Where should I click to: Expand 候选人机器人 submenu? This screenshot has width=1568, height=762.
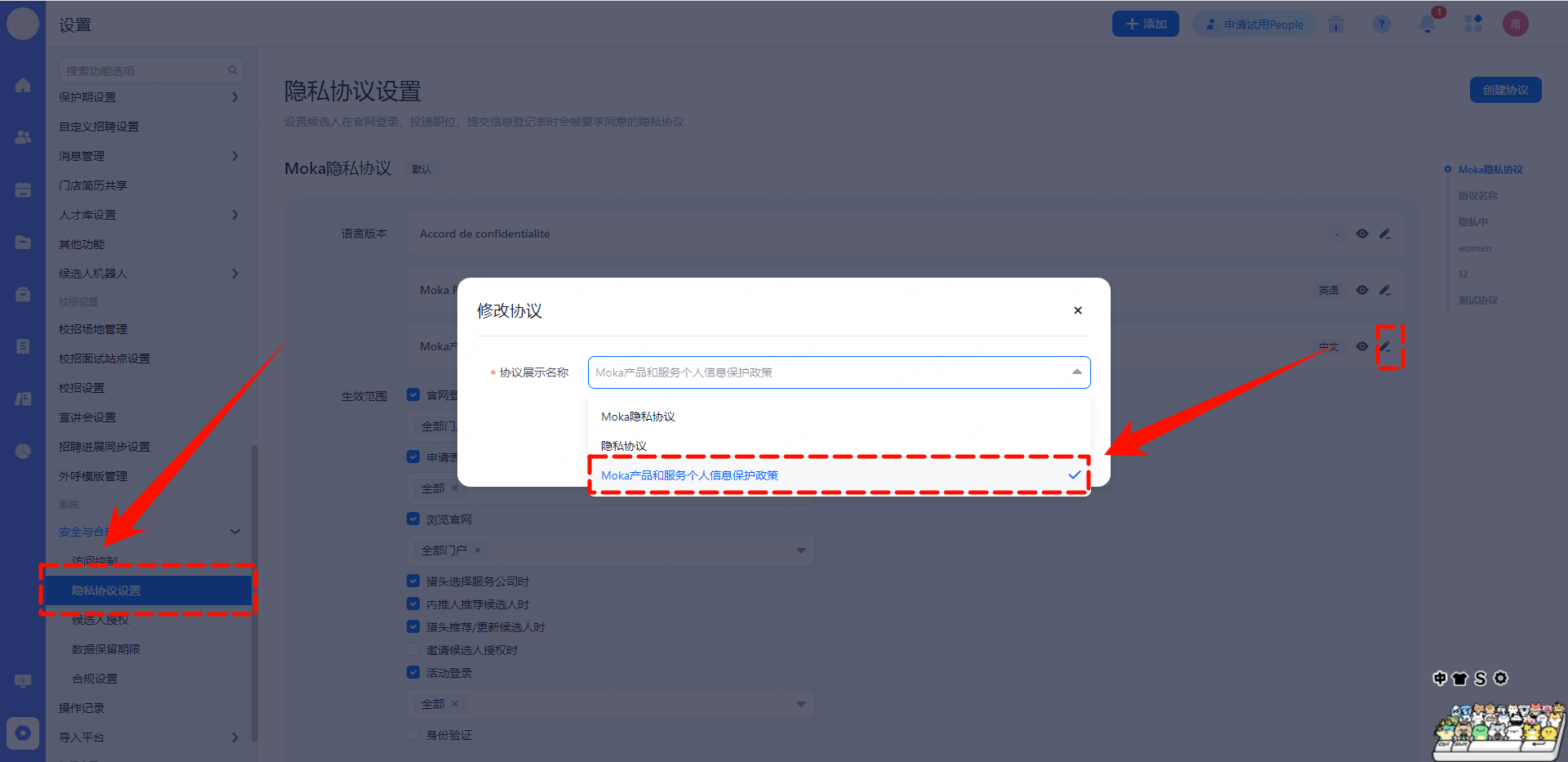click(x=235, y=274)
